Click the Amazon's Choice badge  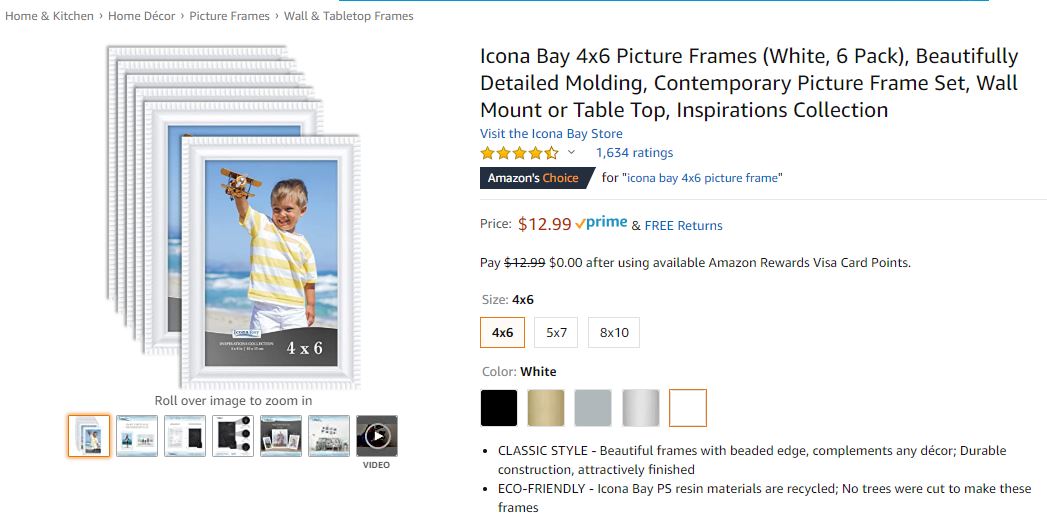[533, 178]
